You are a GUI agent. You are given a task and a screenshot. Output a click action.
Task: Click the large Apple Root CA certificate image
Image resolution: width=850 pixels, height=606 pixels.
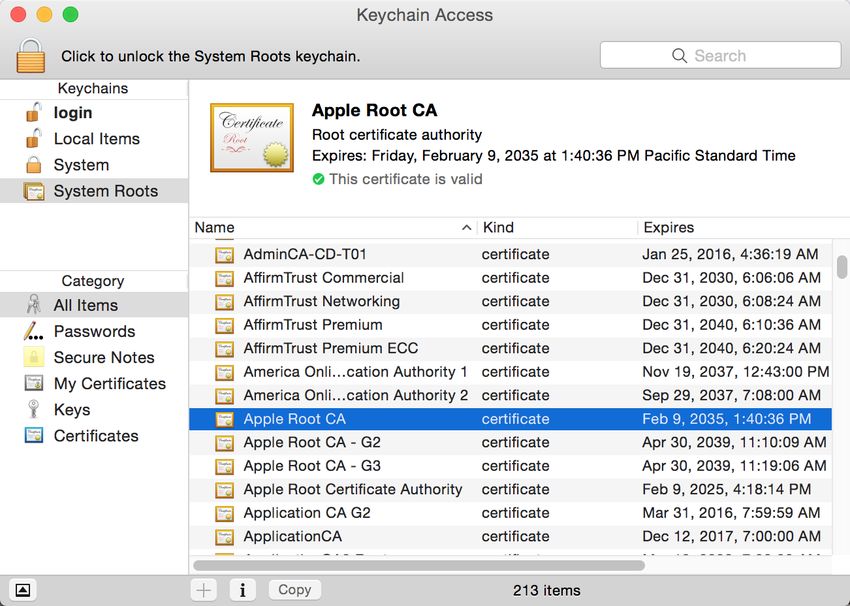click(x=252, y=138)
